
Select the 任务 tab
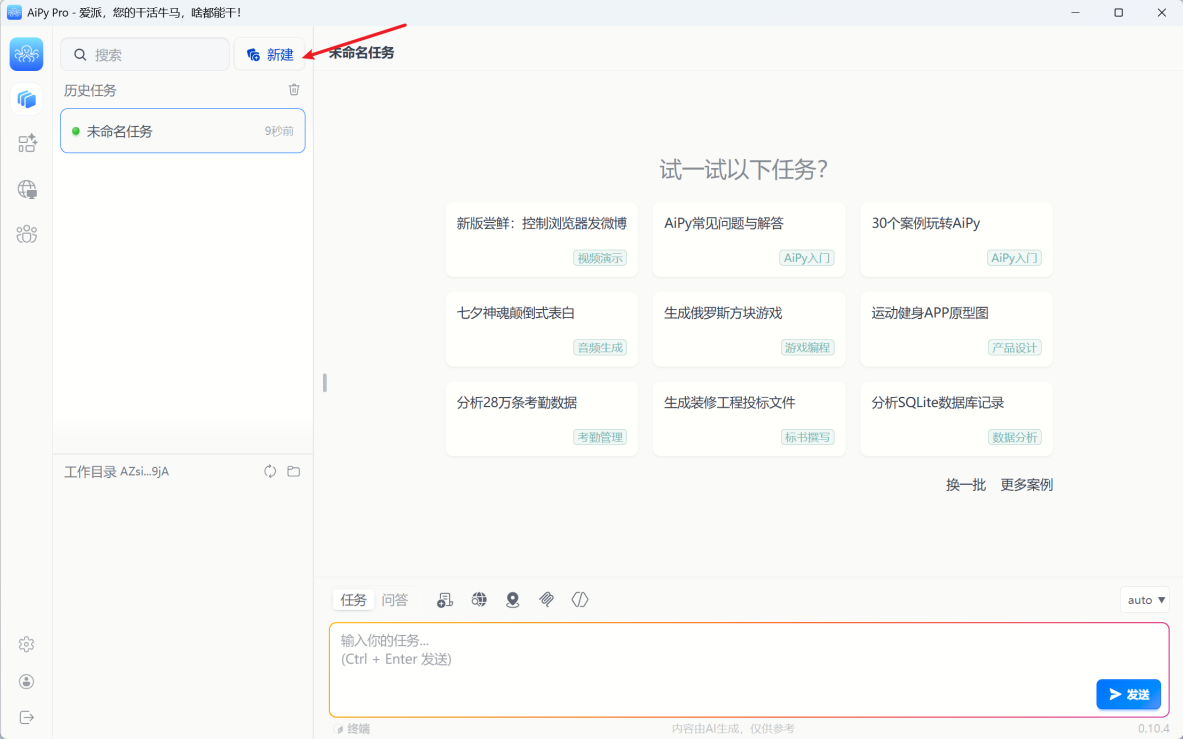pyautogui.click(x=354, y=600)
